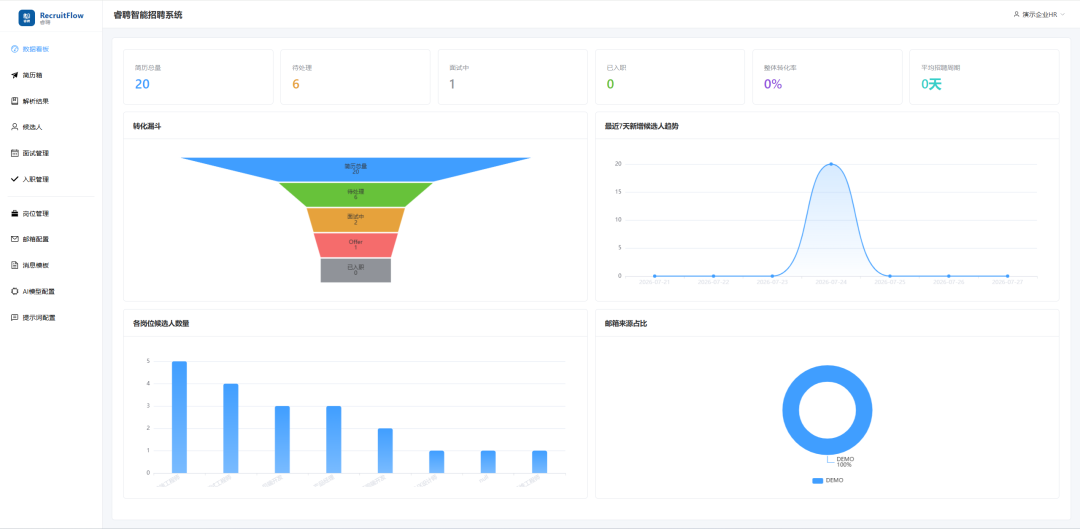Click the 2026-07-24 peak data point

click(831, 164)
